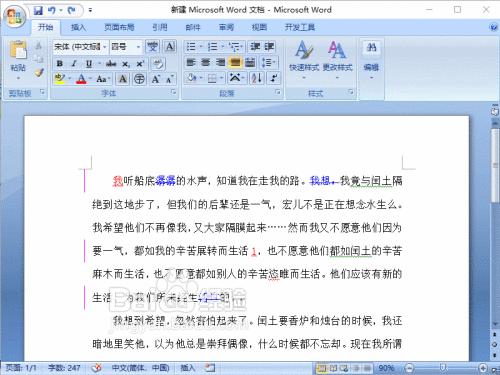This screenshot has height=375, width=500.
Task: Switch to Full Screen Reading view
Action: [333, 368]
